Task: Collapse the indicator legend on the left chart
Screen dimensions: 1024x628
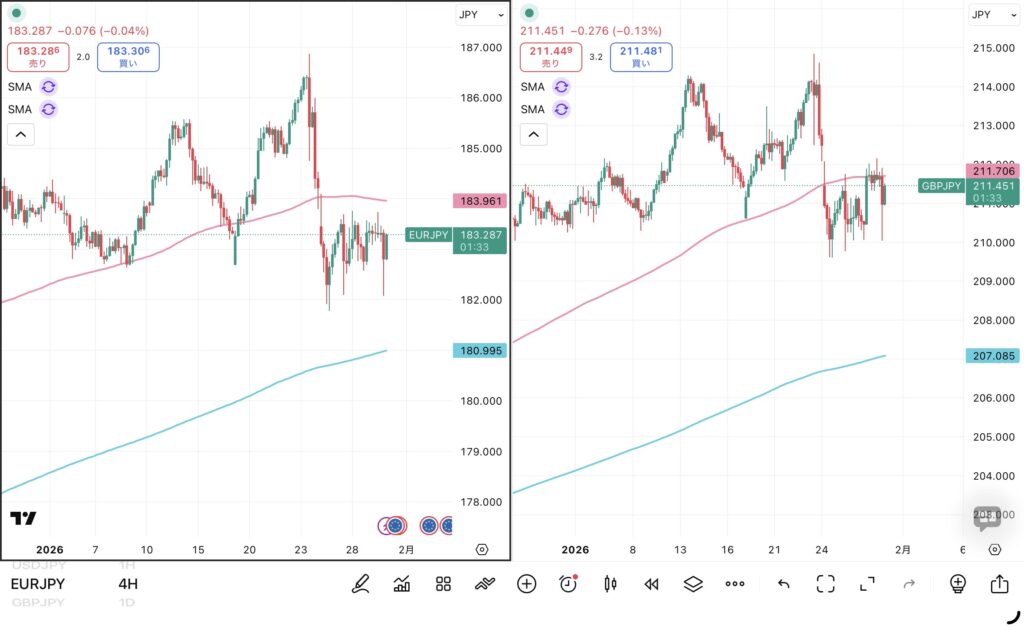Action: click(x=21, y=134)
